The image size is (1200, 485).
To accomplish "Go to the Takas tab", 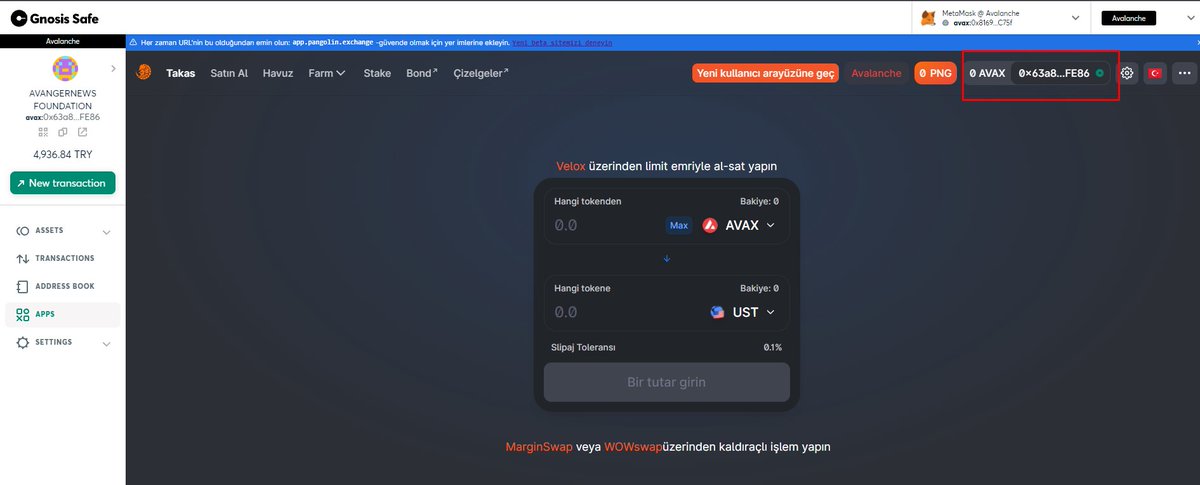I will click(x=181, y=73).
